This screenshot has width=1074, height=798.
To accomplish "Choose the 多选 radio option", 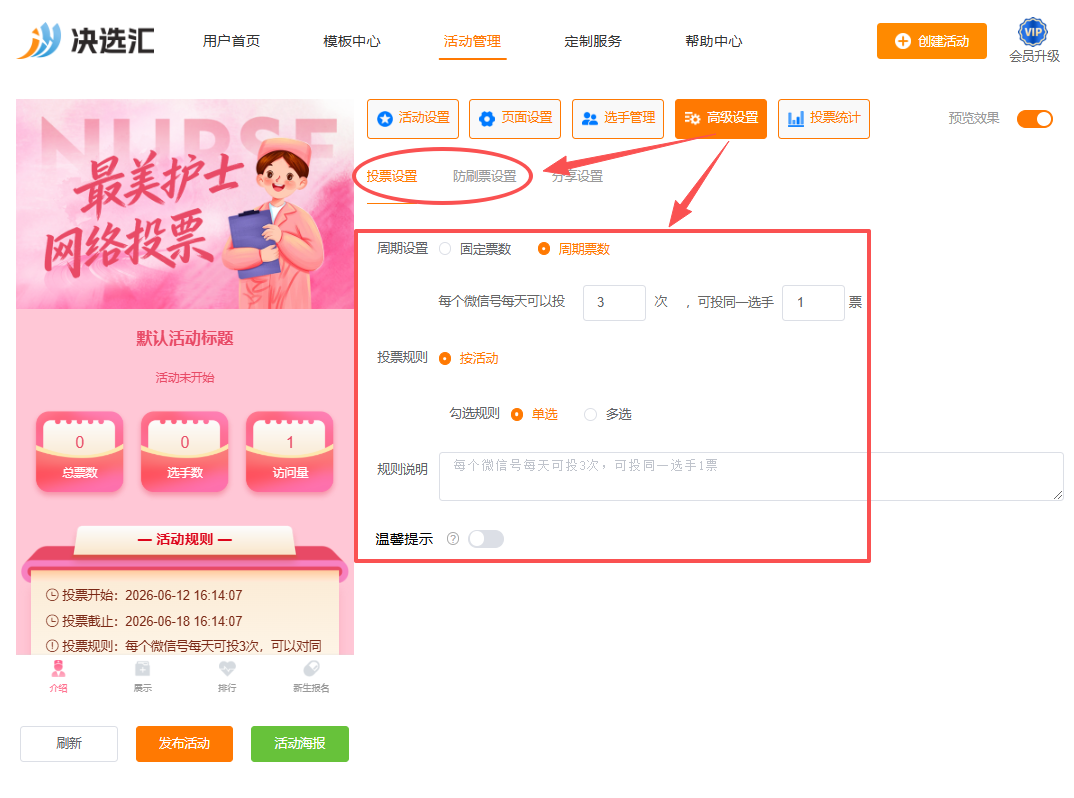I will click(x=590, y=414).
